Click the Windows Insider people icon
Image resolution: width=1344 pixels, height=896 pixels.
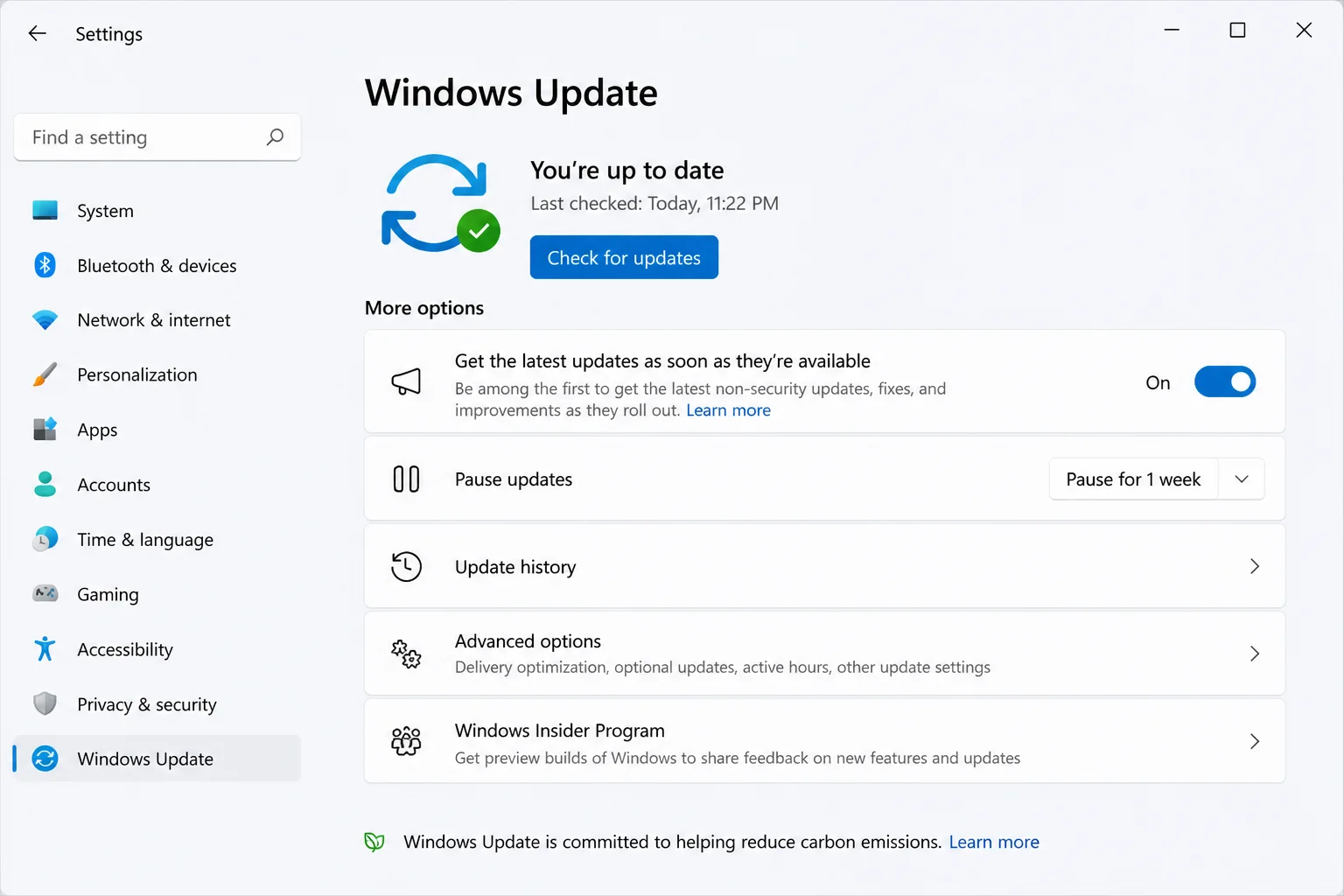coord(406,741)
